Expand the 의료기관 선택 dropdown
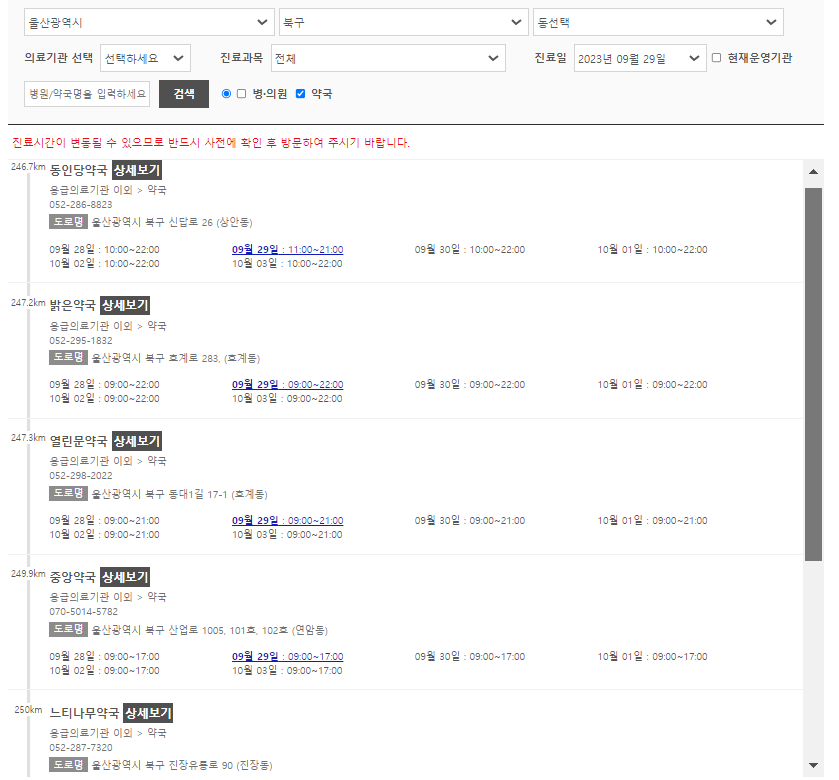Image resolution: width=839 pixels, height=780 pixels. click(145, 58)
